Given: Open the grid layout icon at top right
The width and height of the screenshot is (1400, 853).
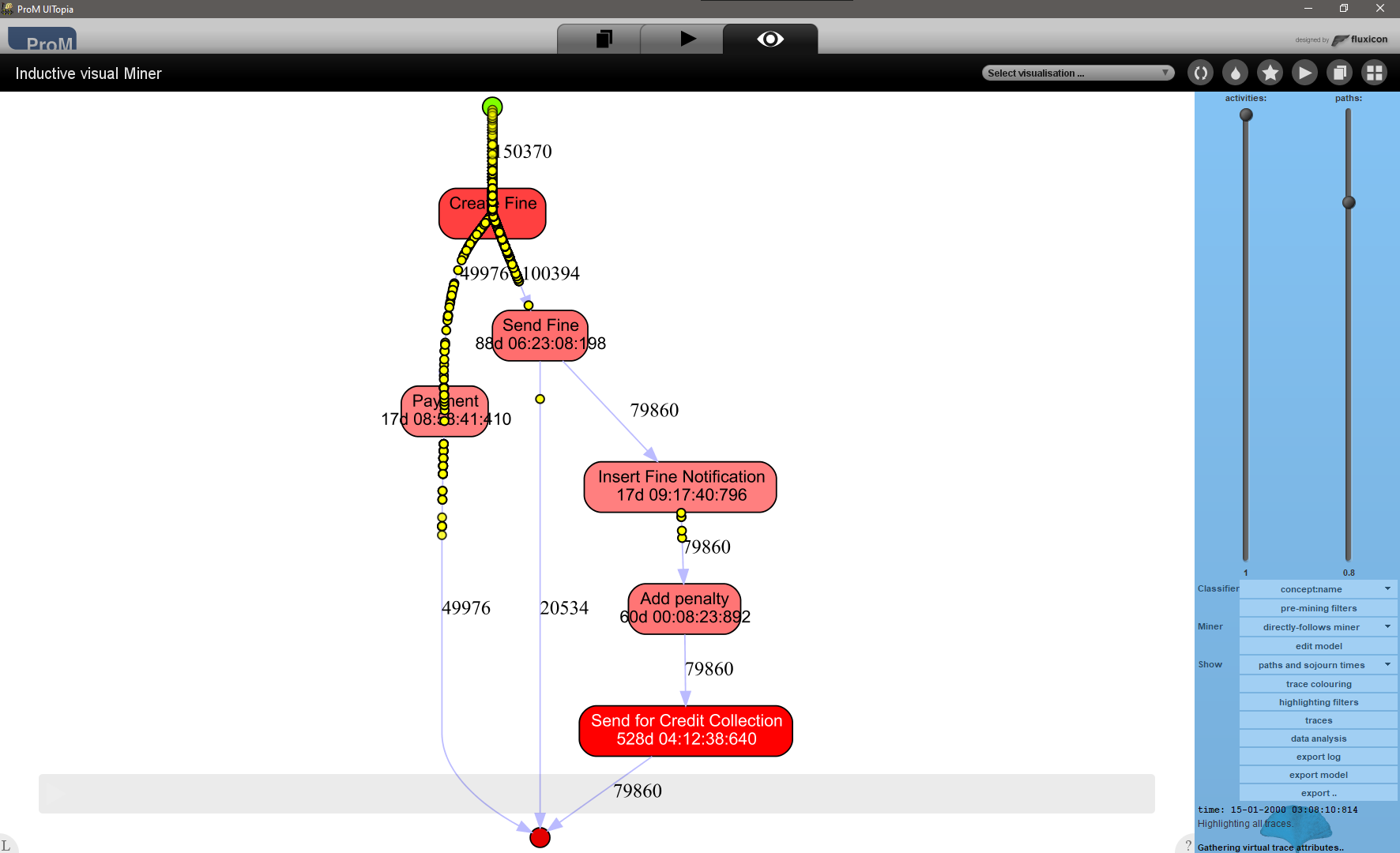Looking at the screenshot, I should [x=1374, y=72].
